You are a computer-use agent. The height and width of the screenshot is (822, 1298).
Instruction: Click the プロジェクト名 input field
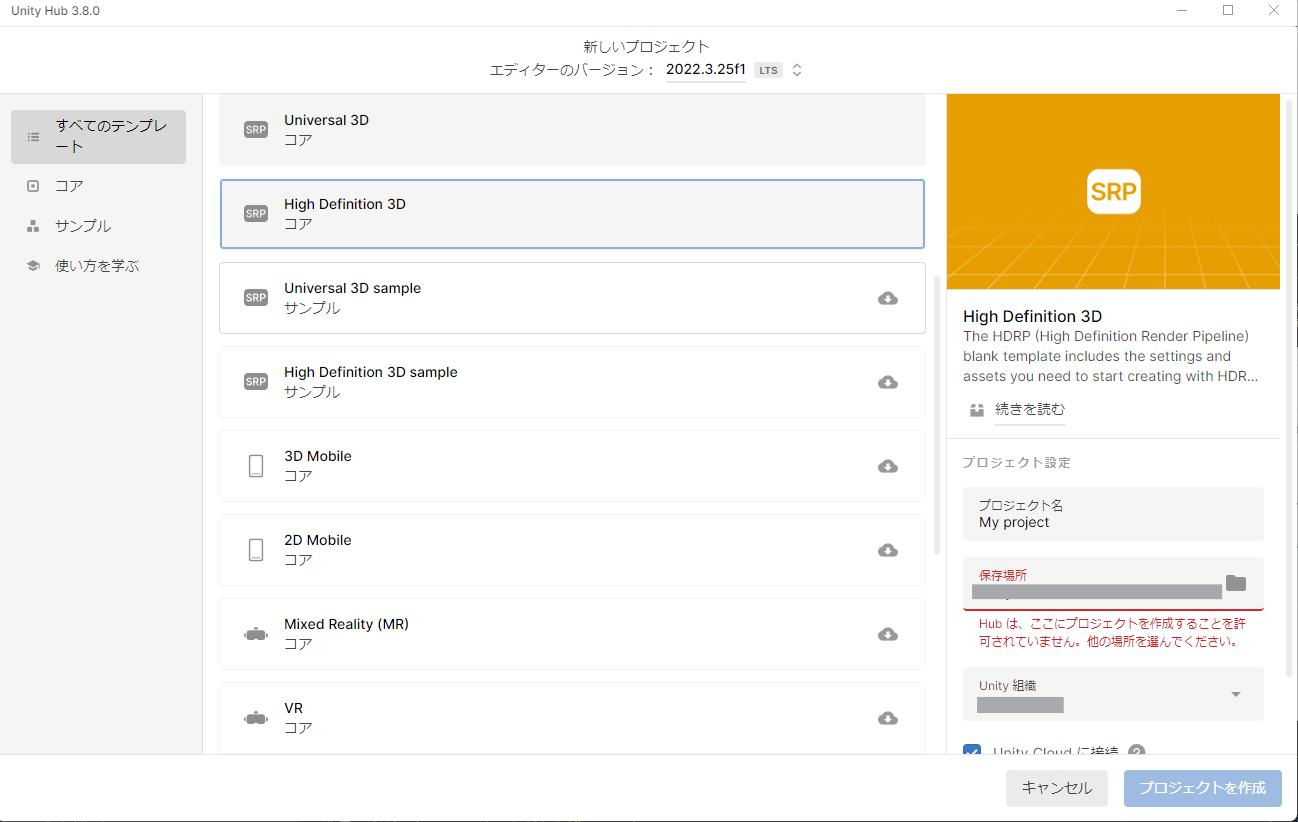pos(1112,515)
